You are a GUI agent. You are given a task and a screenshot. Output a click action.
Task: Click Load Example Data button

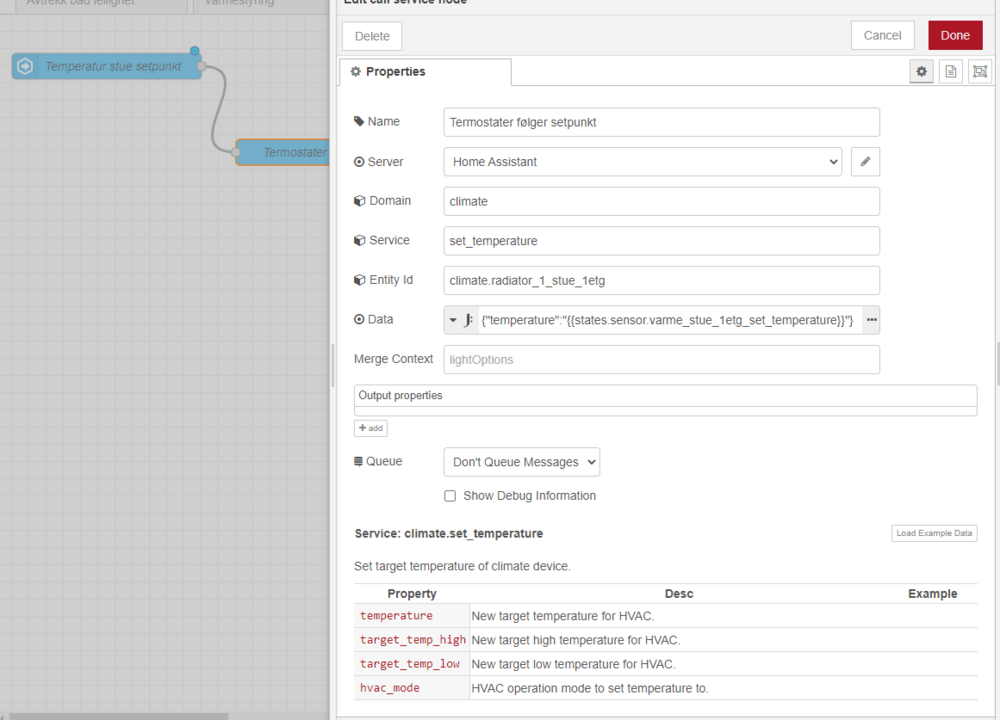(x=934, y=533)
